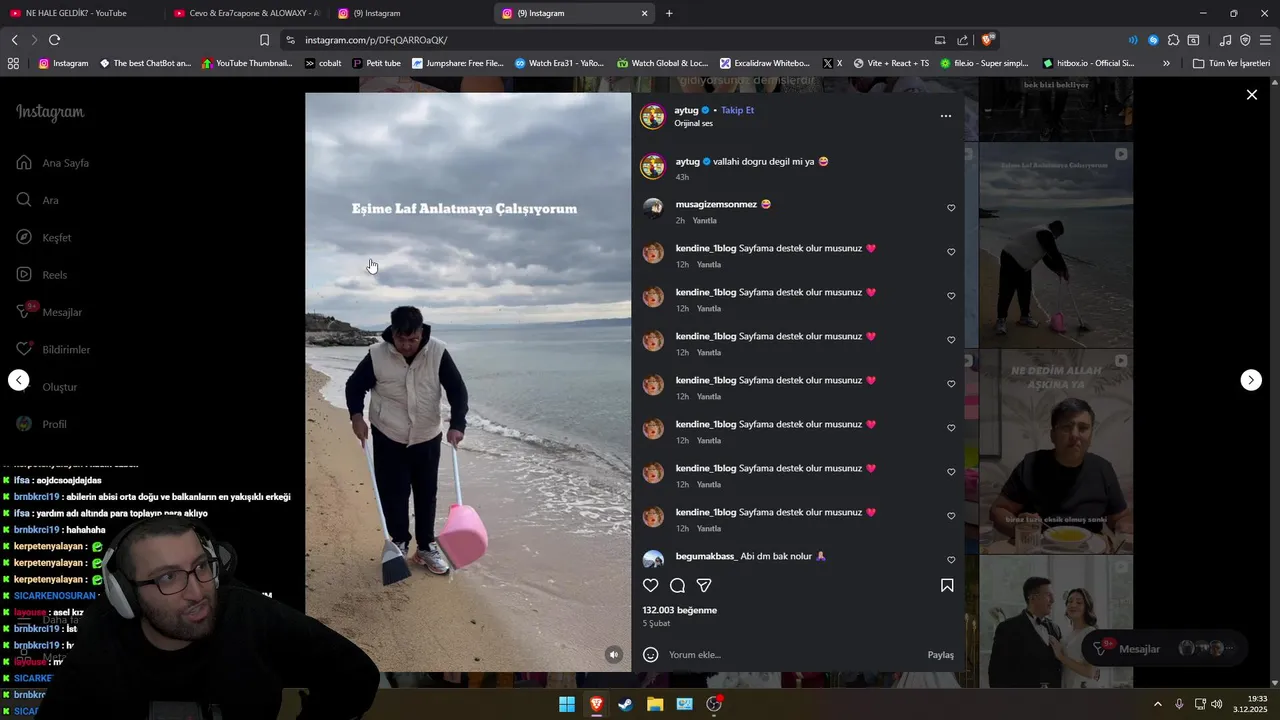The height and width of the screenshot is (720, 1280).
Task: Open browser extensions puzzle icon
Action: point(1174,40)
